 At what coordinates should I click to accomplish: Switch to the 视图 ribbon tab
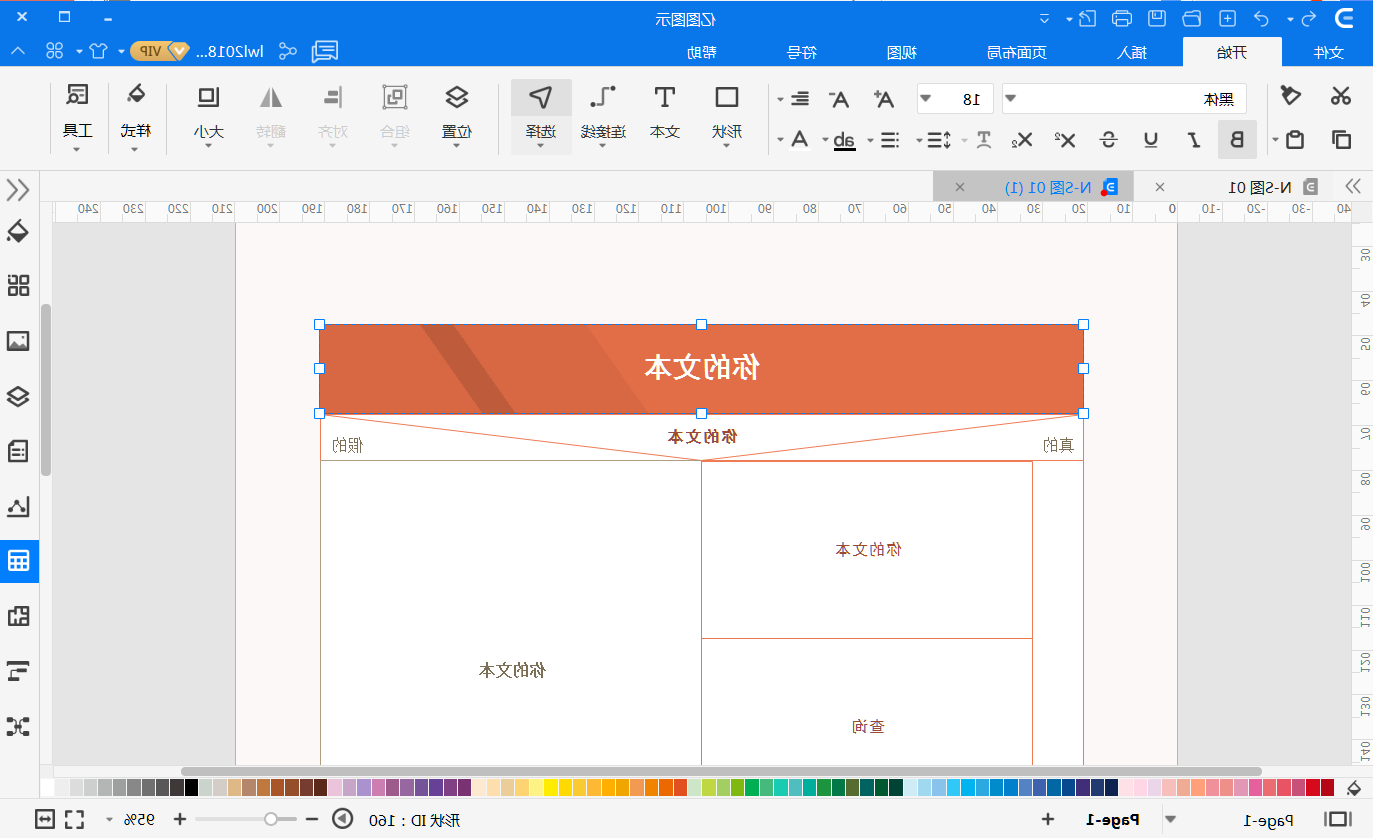(903, 52)
